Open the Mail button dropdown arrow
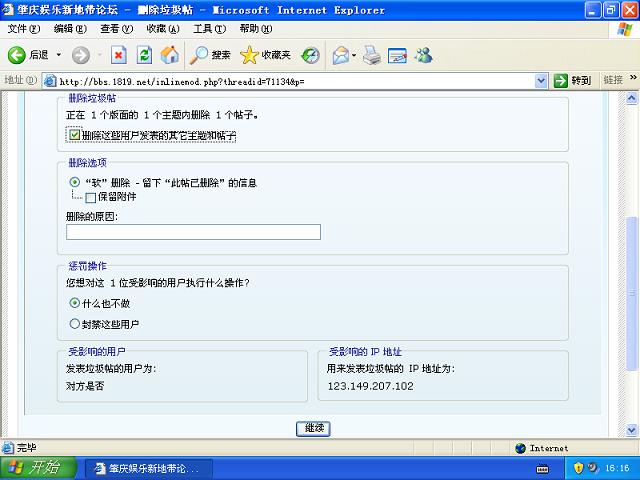 click(x=353, y=55)
